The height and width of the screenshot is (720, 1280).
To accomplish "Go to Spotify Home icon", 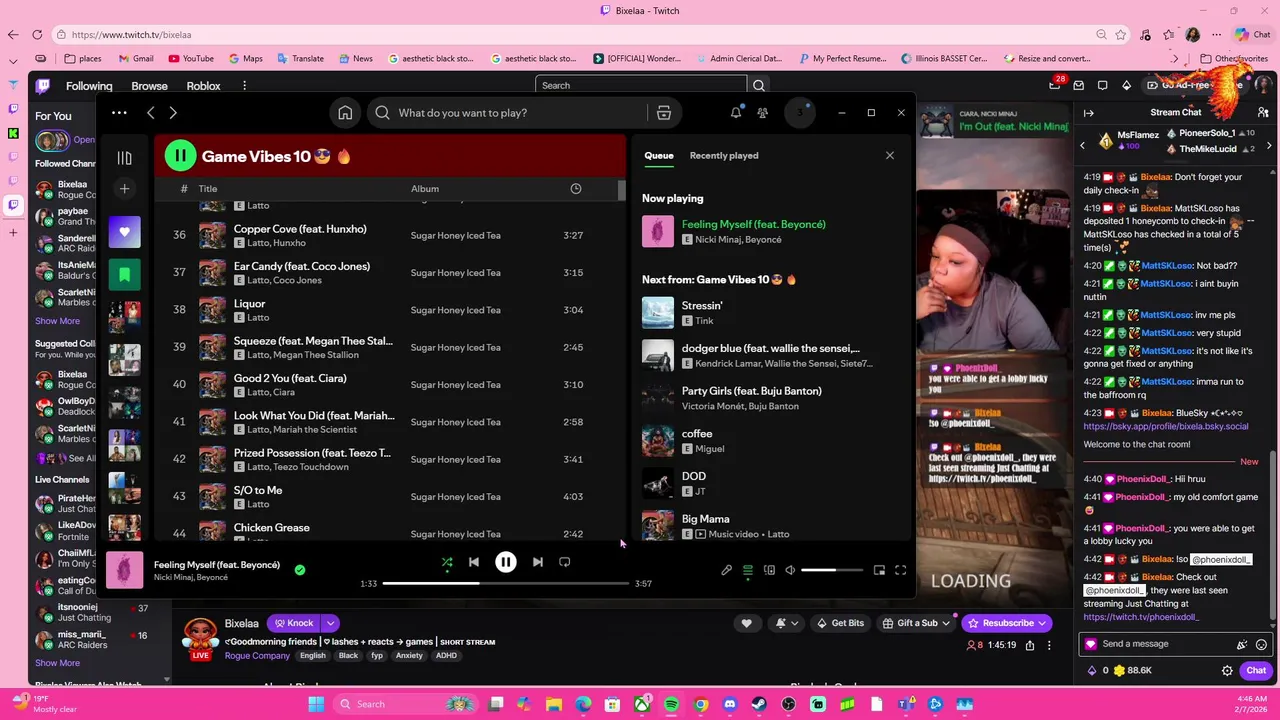I will tap(345, 113).
